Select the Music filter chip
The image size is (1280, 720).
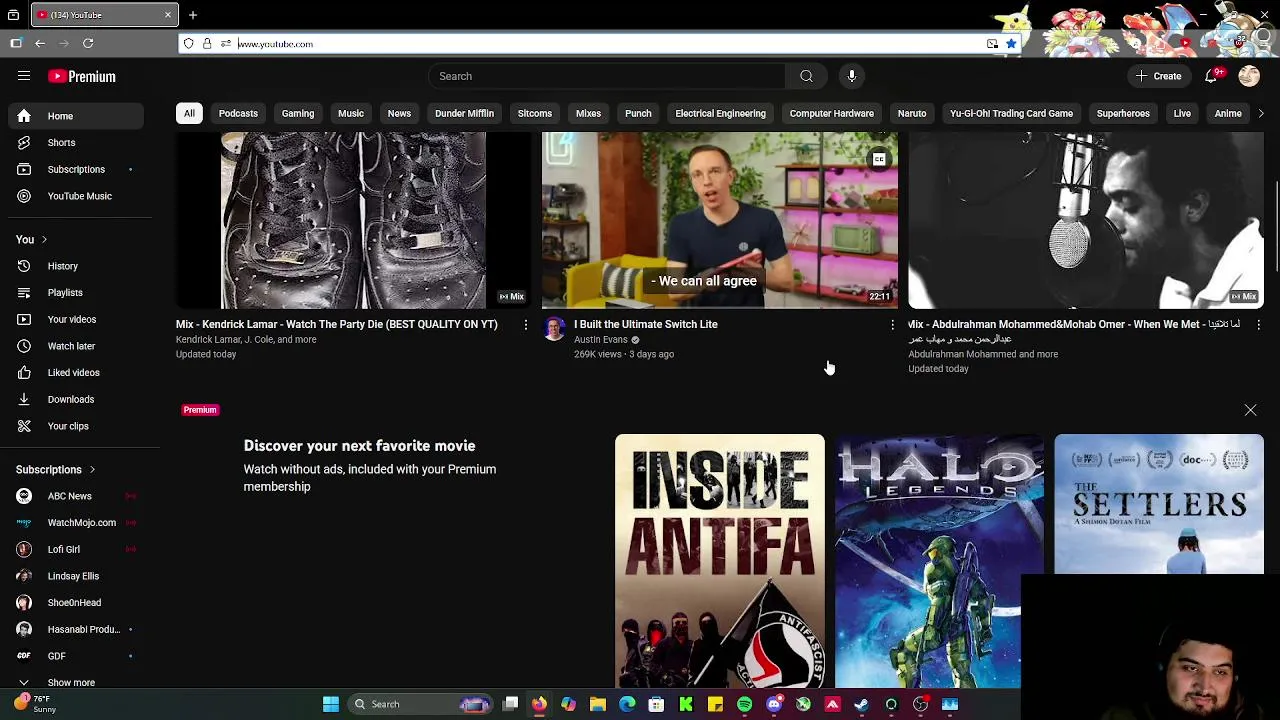(351, 113)
